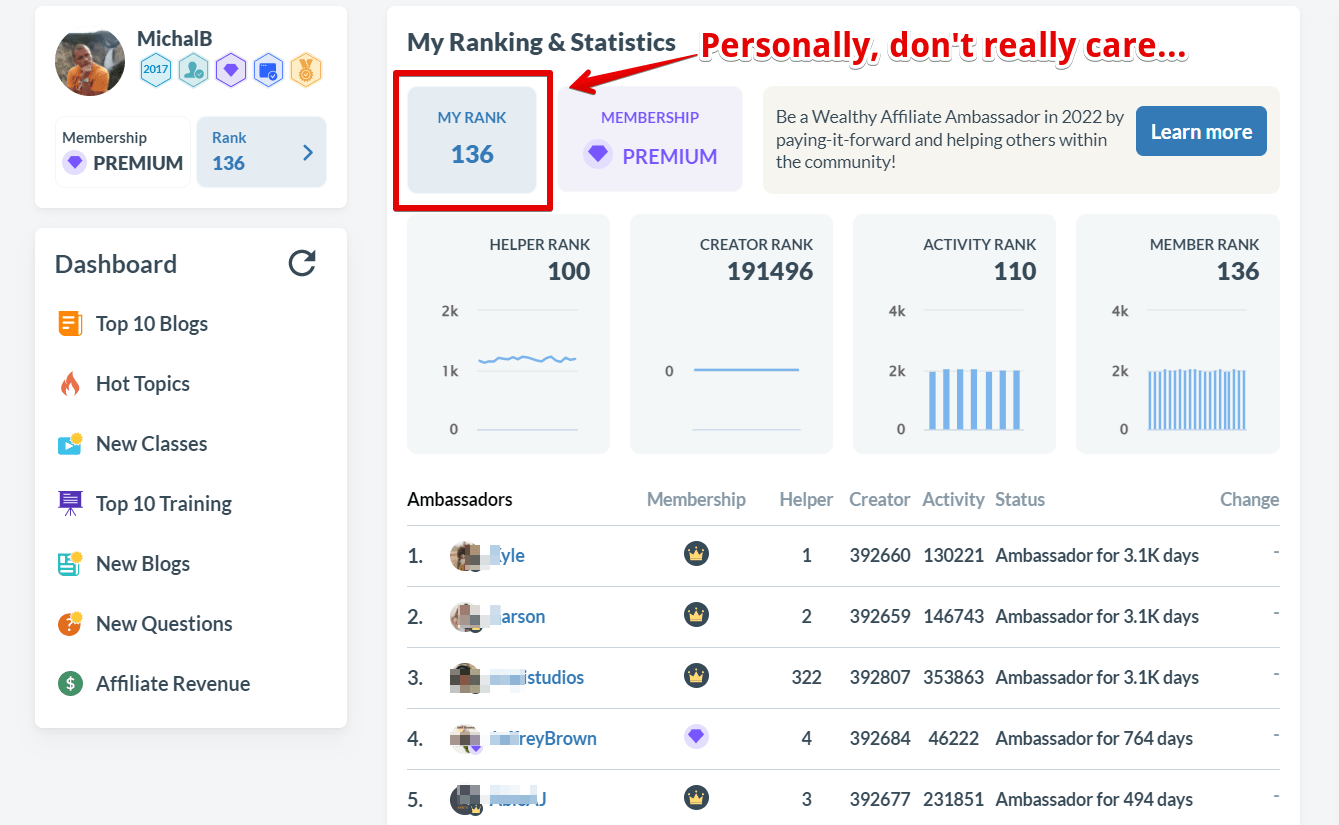Click the Activity column header
The width and height of the screenshot is (1339, 825).
pyautogui.click(x=953, y=499)
